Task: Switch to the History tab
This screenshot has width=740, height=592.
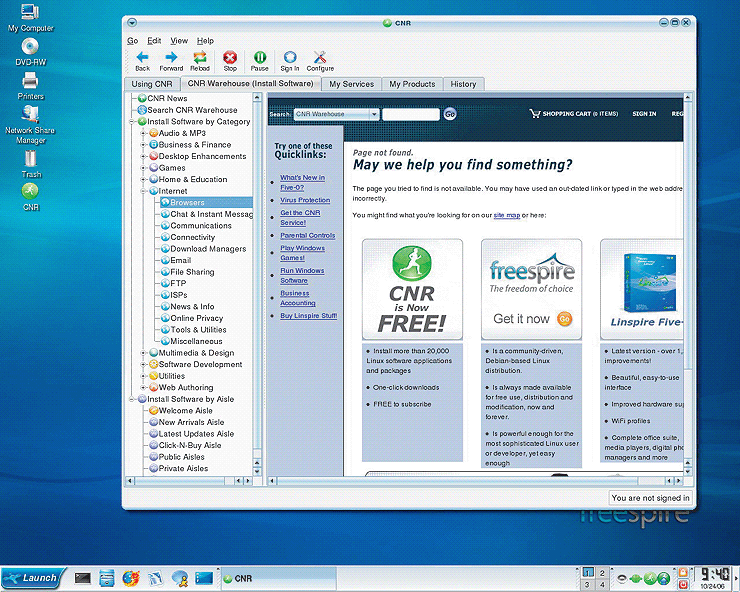Action: (x=463, y=84)
